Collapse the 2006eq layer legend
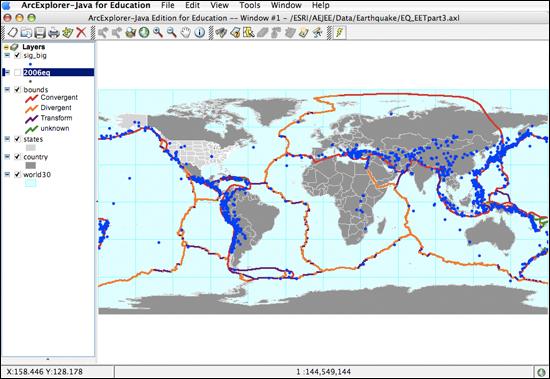Image resolution: width=550 pixels, height=379 pixels. coord(7,72)
